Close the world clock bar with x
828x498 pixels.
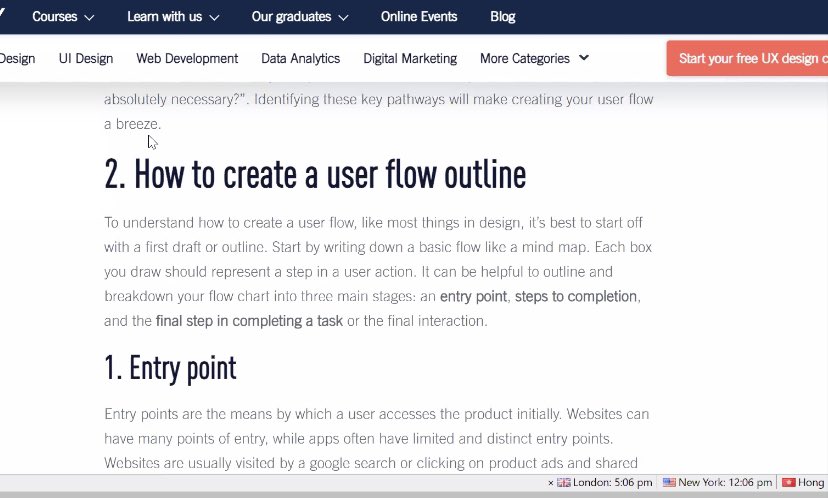click(x=550, y=483)
